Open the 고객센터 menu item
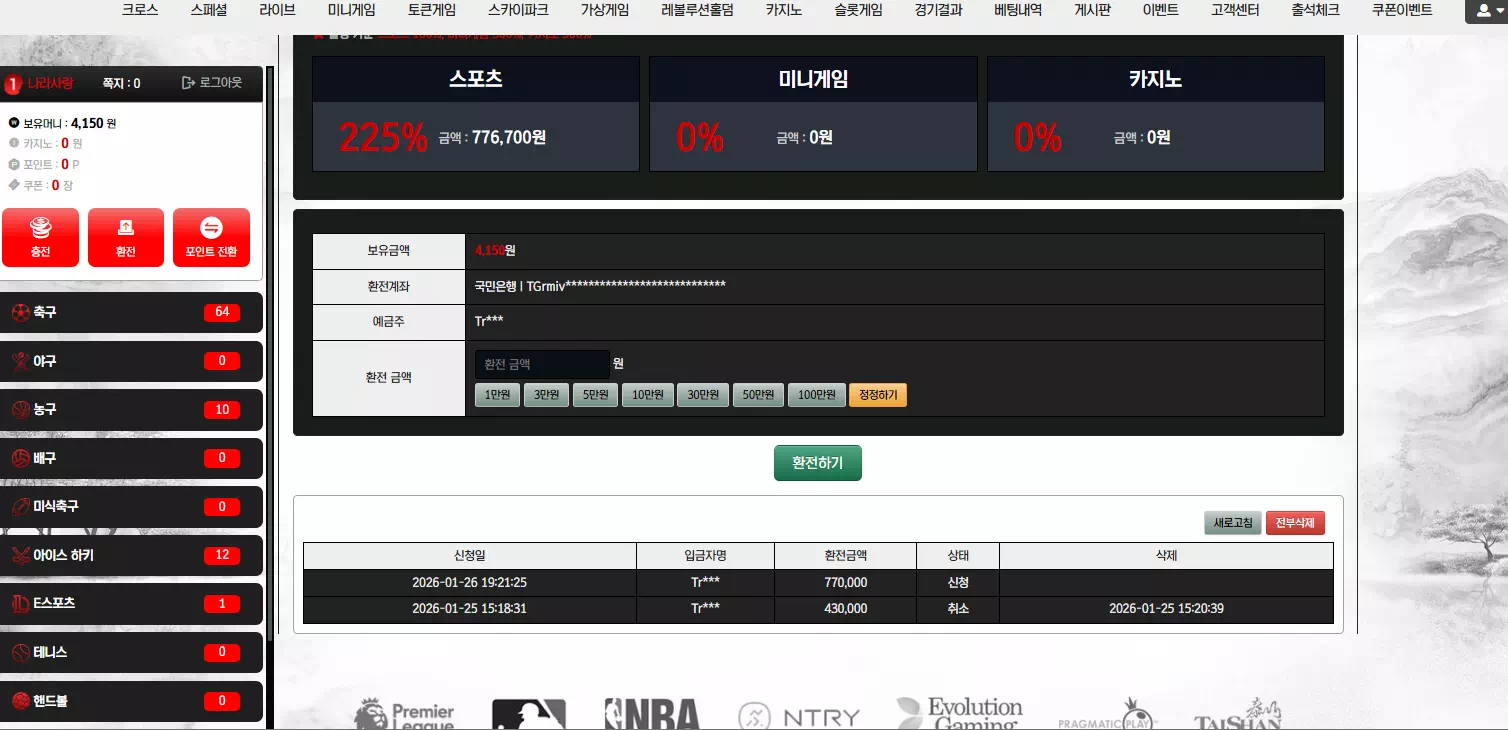The height and width of the screenshot is (730, 1508). coord(1234,10)
